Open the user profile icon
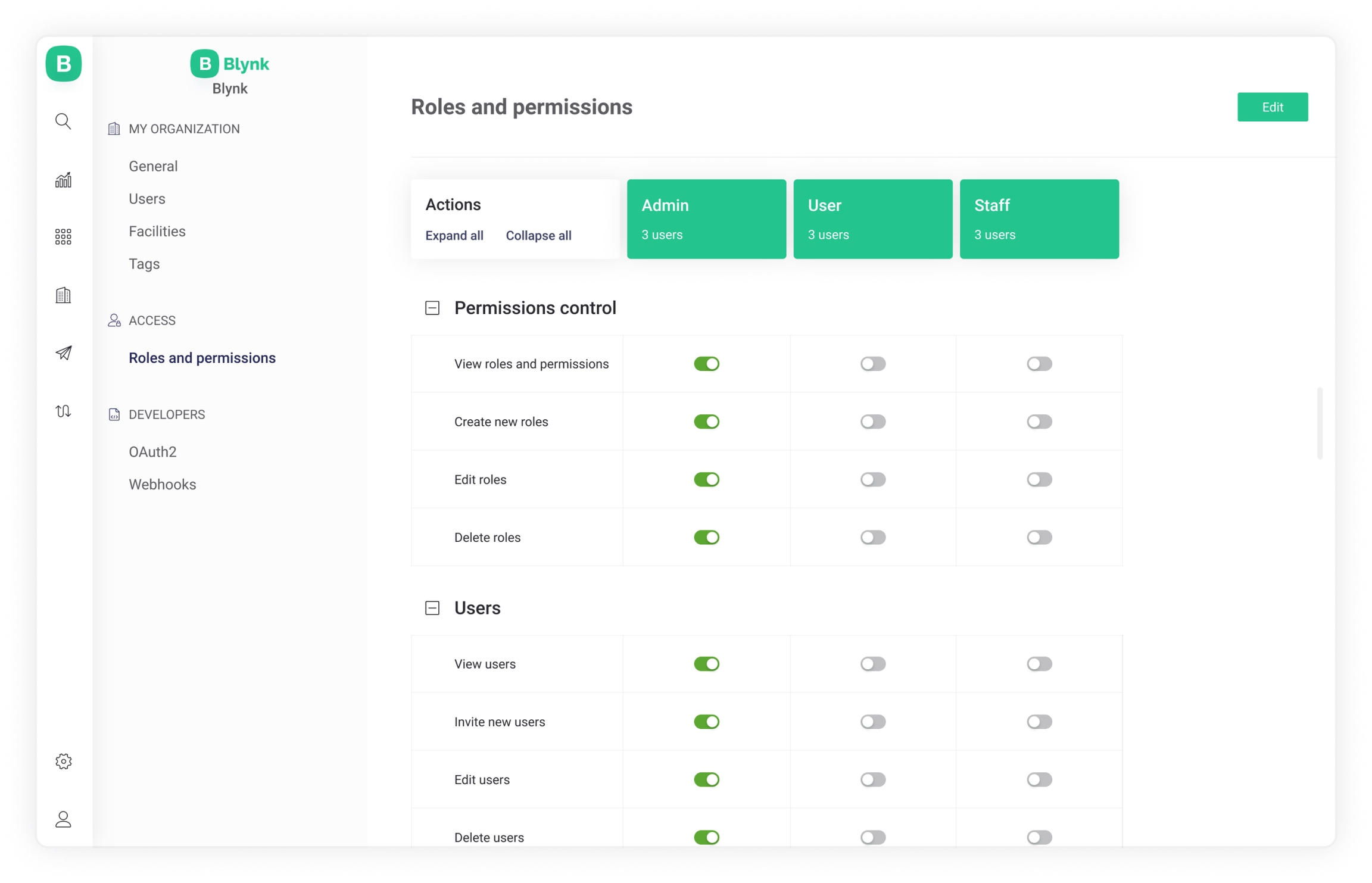This screenshot has height=883, width=1372. coord(63,819)
